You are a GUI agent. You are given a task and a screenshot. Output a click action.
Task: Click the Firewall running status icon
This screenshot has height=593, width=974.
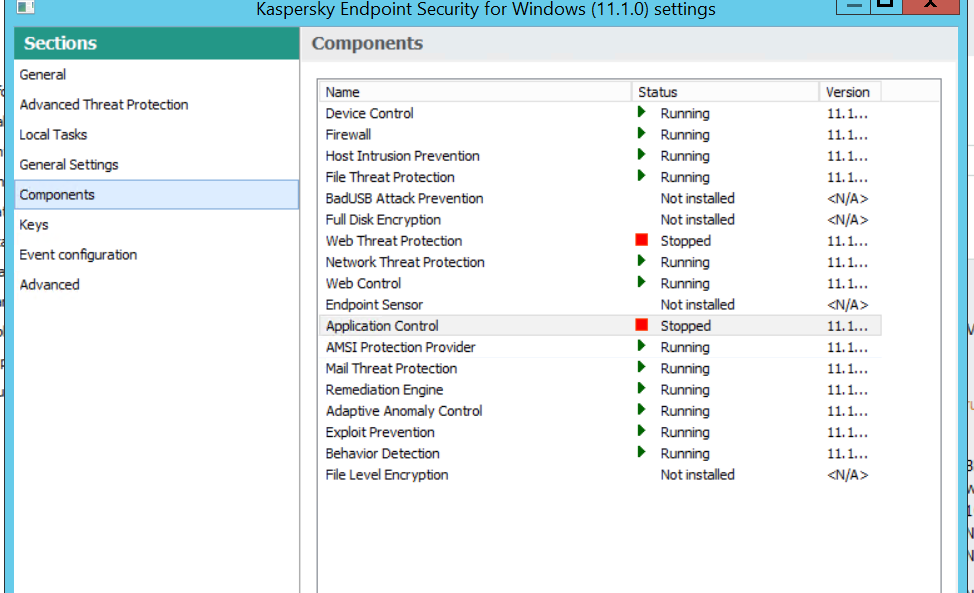pyautogui.click(x=642, y=134)
